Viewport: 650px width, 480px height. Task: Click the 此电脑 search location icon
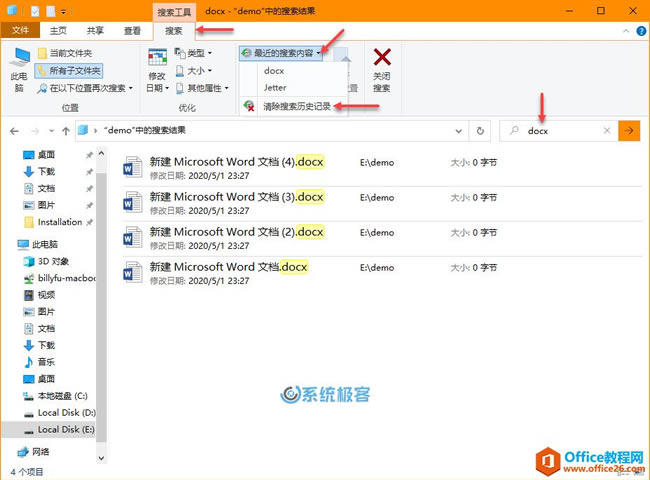tap(19, 70)
